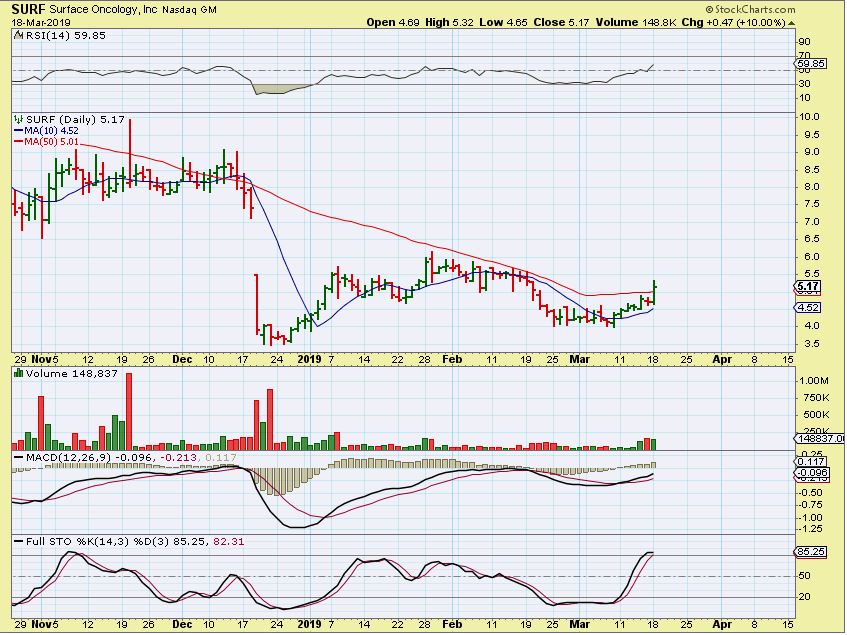This screenshot has width=847, height=635.
Task: Select the red MA(50) 5.01 legend line
Action: pyautogui.click(x=19, y=141)
